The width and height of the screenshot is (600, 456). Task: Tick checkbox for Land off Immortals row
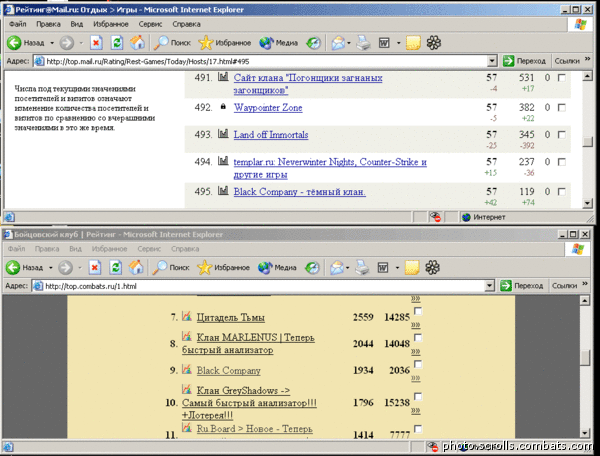click(x=561, y=135)
